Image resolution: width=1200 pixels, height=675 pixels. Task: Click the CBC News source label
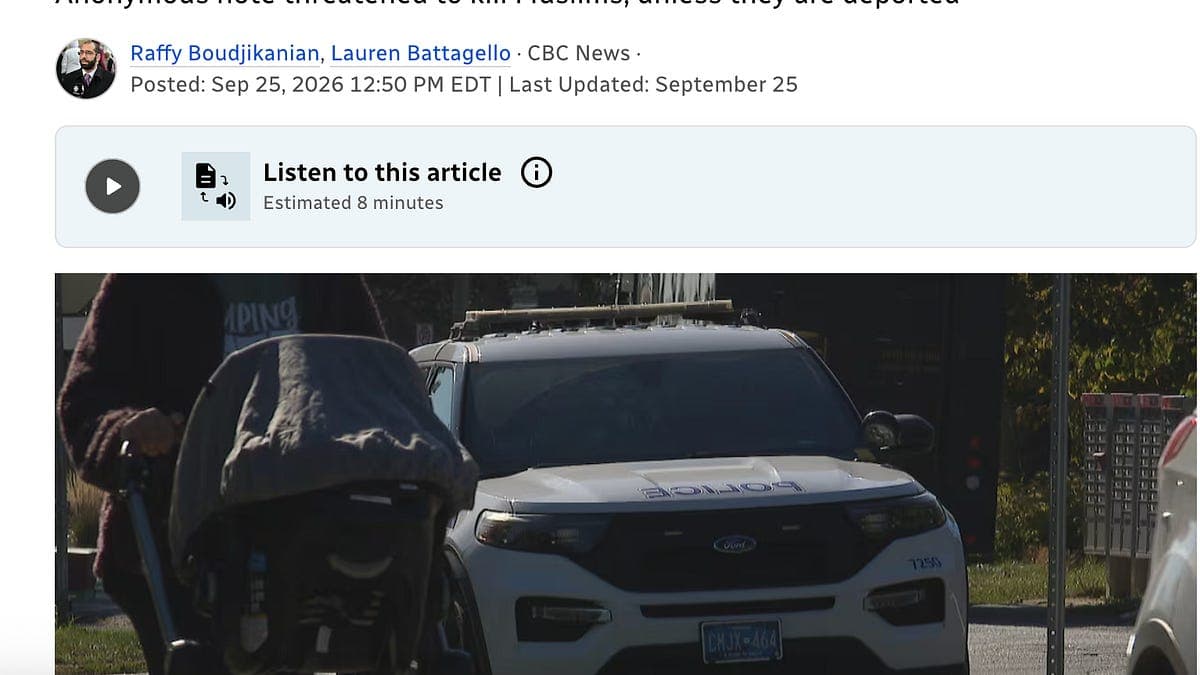(x=579, y=53)
